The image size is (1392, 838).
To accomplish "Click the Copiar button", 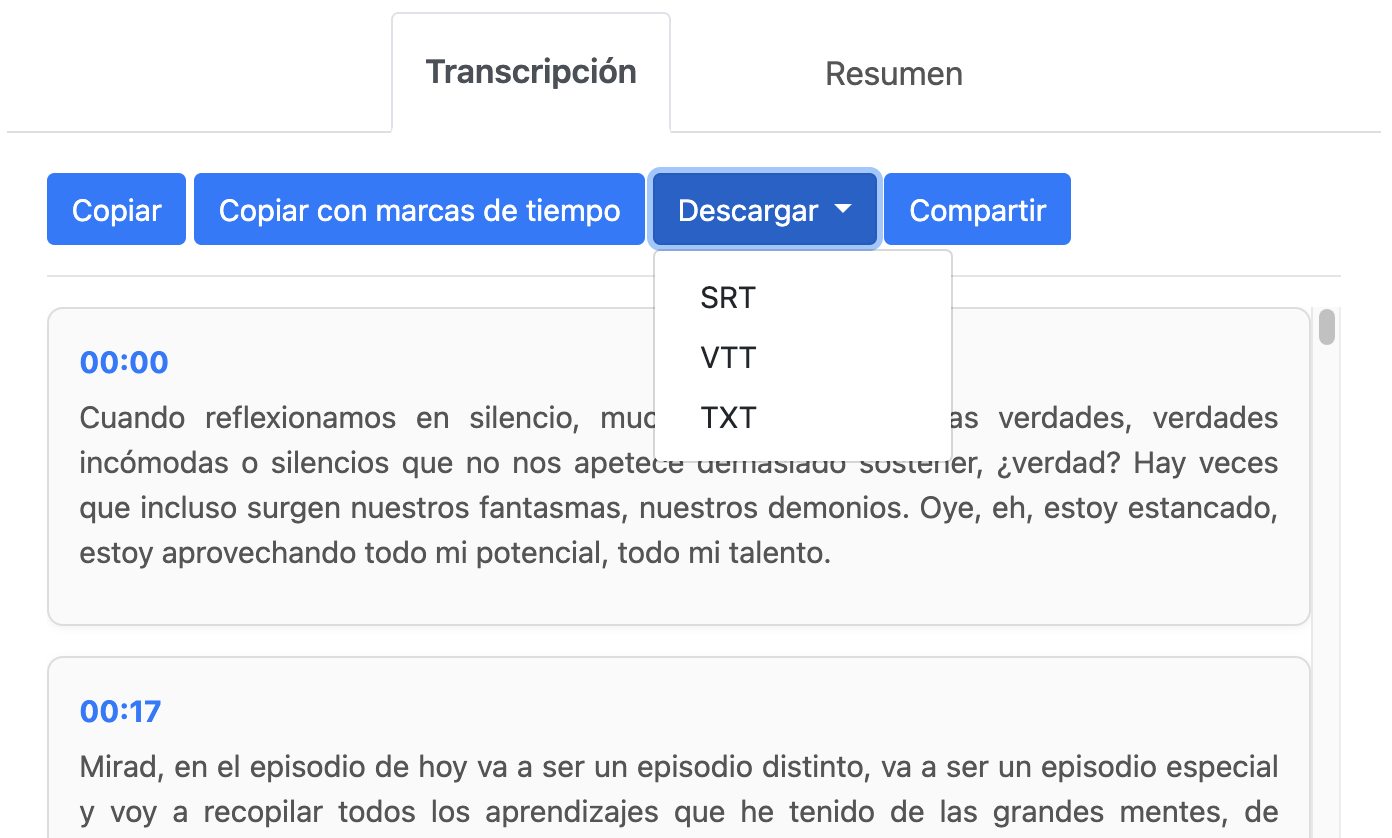I will pyautogui.click(x=116, y=209).
